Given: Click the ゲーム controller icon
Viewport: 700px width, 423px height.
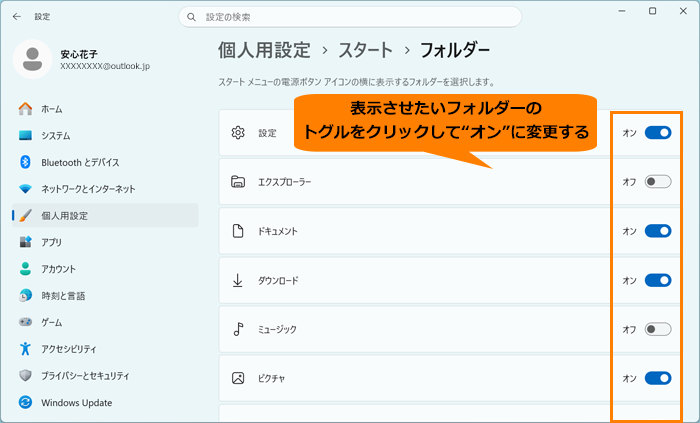Looking at the screenshot, I should 25,322.
